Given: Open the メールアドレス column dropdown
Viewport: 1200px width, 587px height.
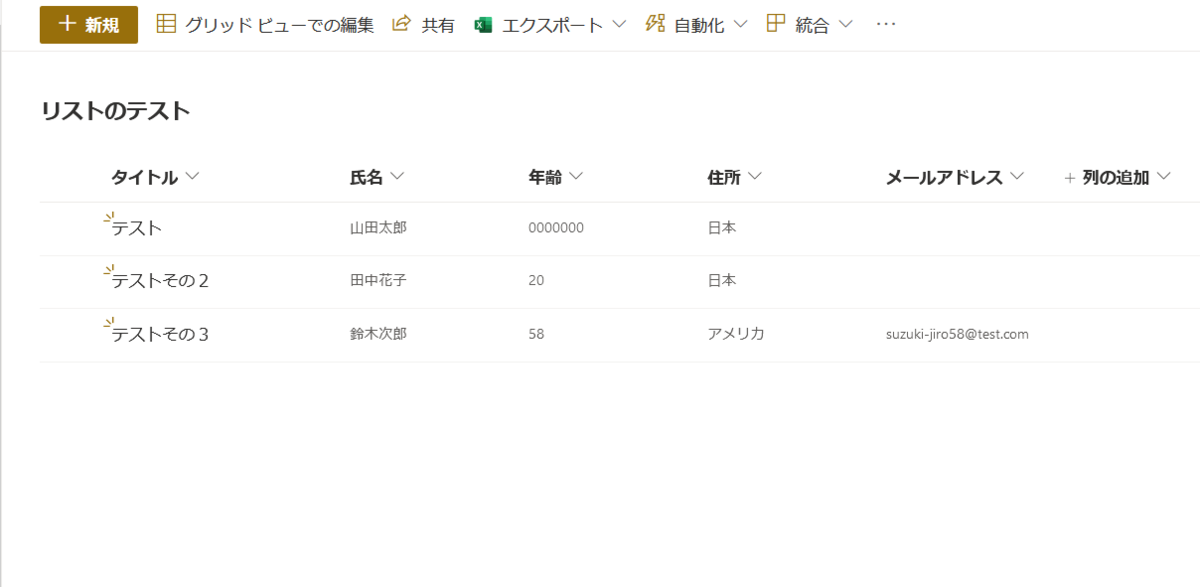Looking at the screenshot, I should click(x=1020, y=176).
